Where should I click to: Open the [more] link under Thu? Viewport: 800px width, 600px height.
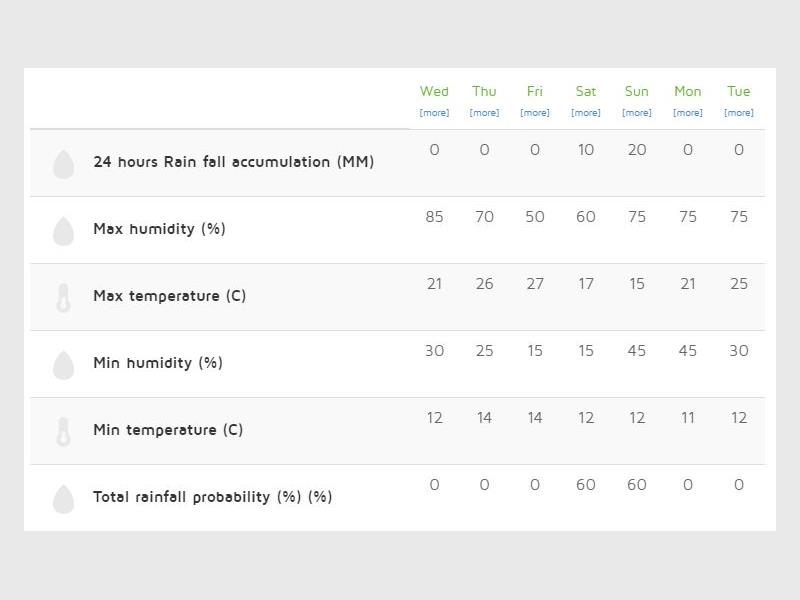[484, 113]
